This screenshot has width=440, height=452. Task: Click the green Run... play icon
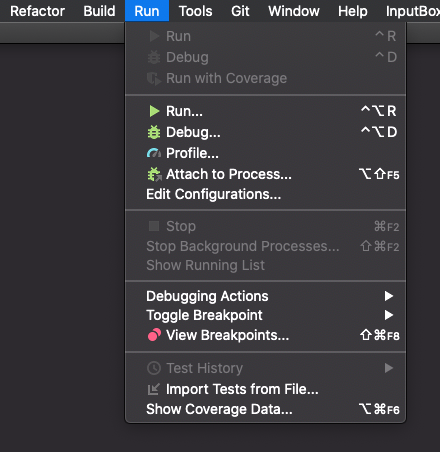pyautogui.click(x=154, y=111)
